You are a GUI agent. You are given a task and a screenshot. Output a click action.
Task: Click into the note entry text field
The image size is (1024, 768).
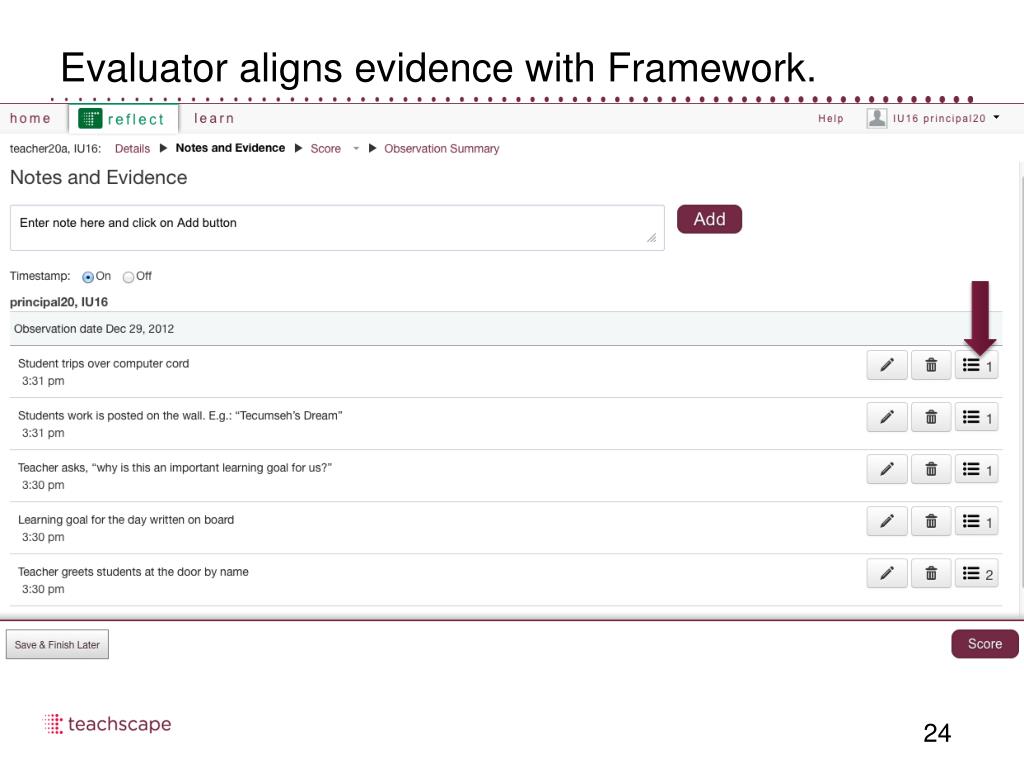point(337,227)
